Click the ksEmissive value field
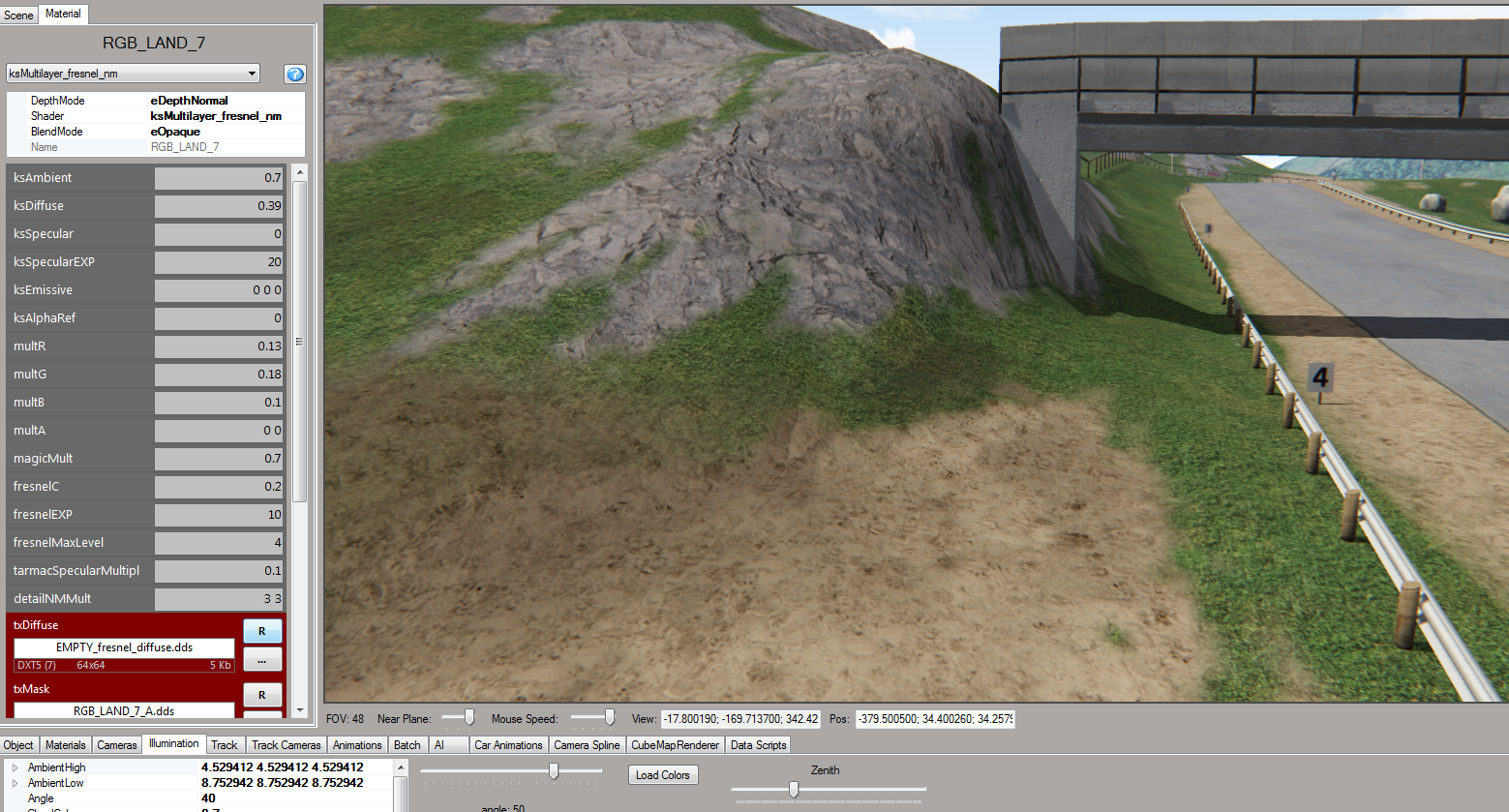The image size is (1509, 812). point(219,290)
